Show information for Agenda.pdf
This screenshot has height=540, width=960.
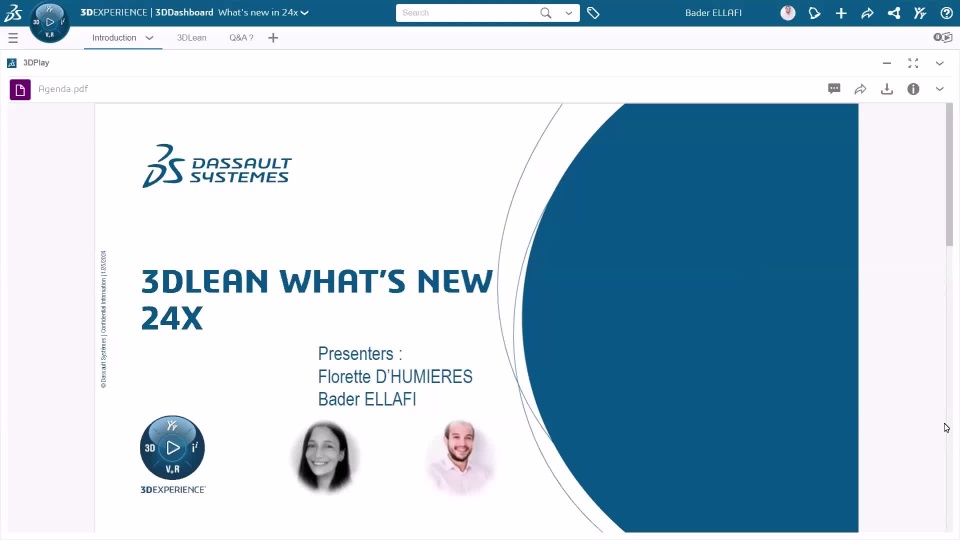click(913, 89)
